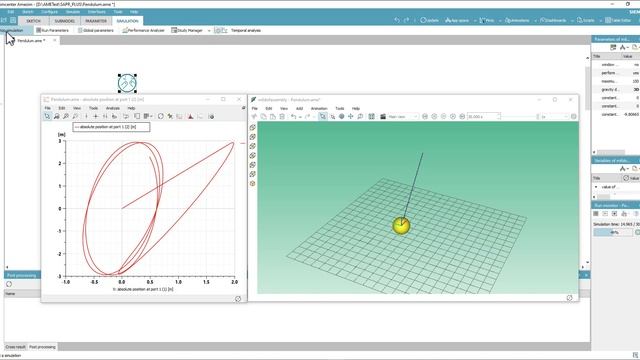Image resolution: width=640 pixels, height=360 pixels.
Task: Select the pointer tool in plot window toolbar
Action: click(47, 116)
